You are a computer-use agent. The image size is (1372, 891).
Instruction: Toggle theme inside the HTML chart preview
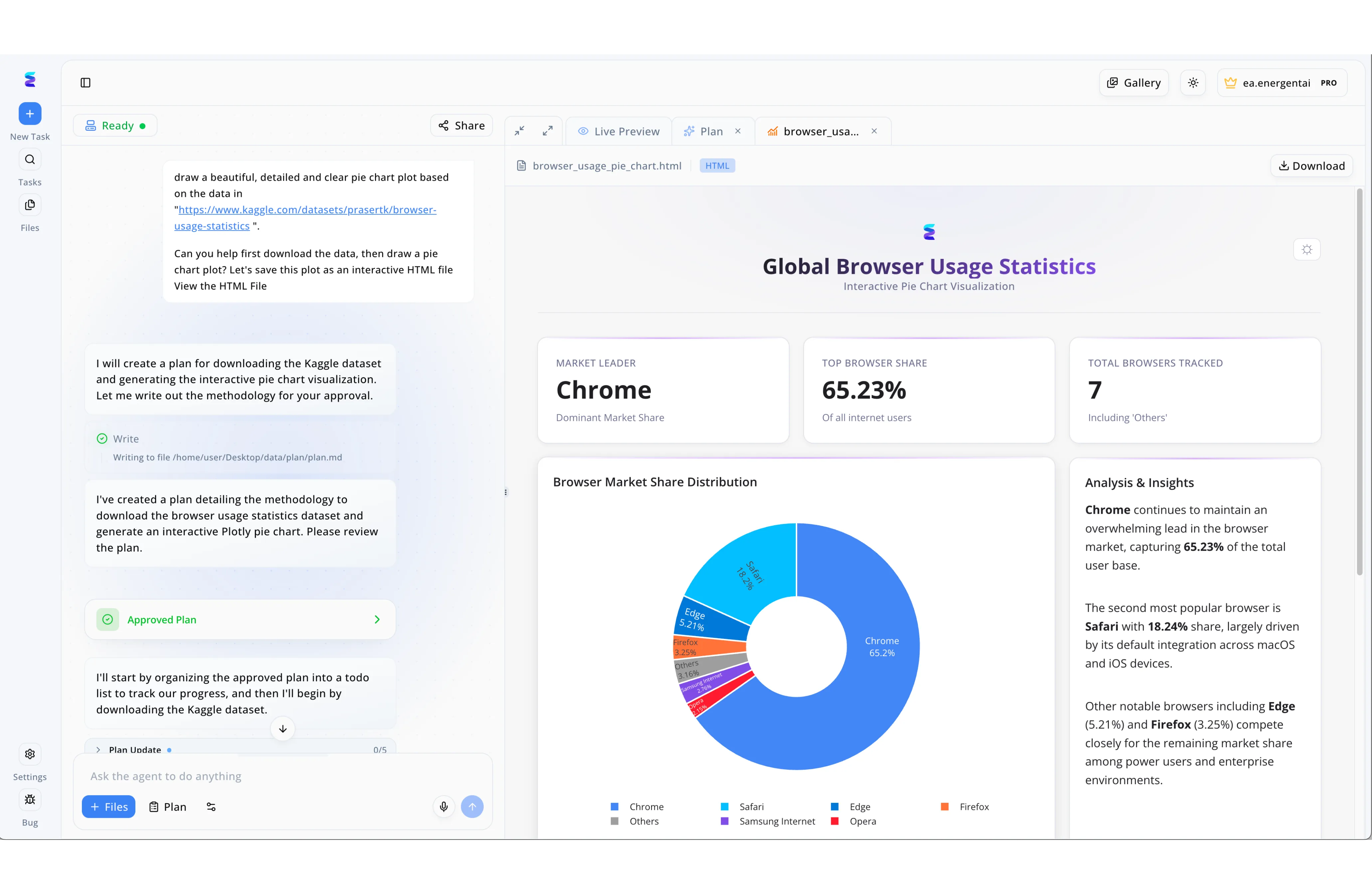point(1306,249)
